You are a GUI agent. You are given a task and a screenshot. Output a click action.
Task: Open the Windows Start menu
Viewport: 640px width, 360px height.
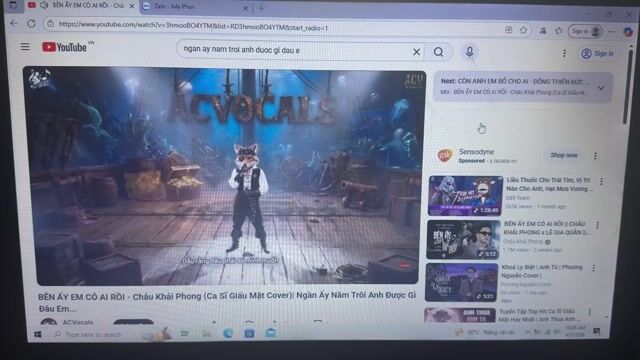pos(38,334)
